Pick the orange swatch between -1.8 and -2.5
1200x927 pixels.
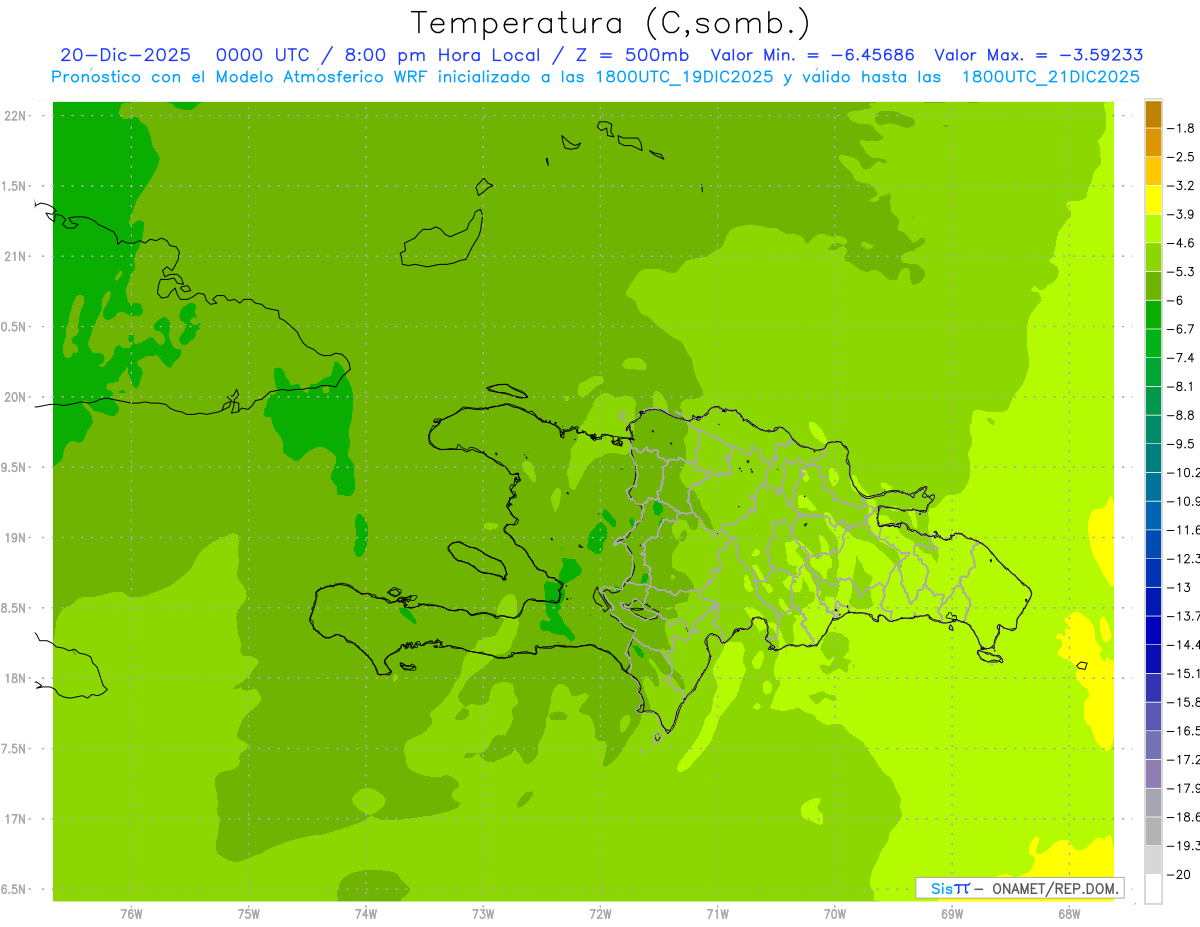[1153, 142]
